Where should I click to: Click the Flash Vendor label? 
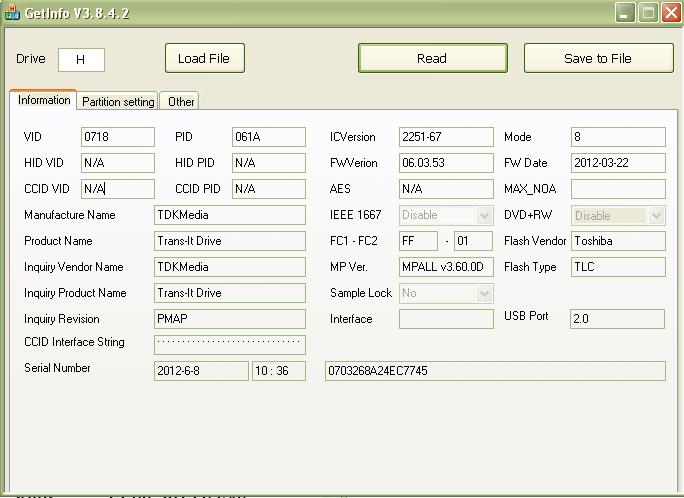[535, 241]
